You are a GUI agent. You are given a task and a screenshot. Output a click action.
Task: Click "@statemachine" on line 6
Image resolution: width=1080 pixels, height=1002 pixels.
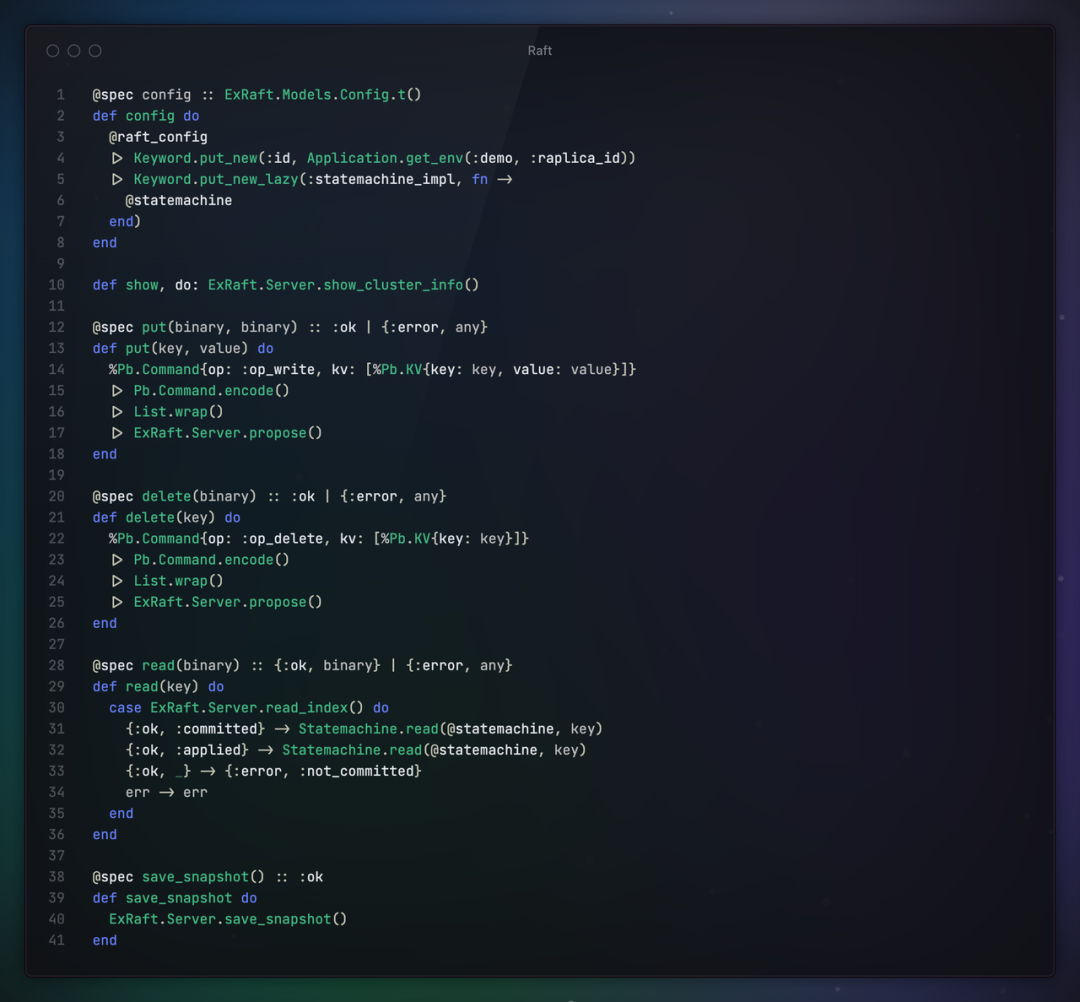coord(178,200)
